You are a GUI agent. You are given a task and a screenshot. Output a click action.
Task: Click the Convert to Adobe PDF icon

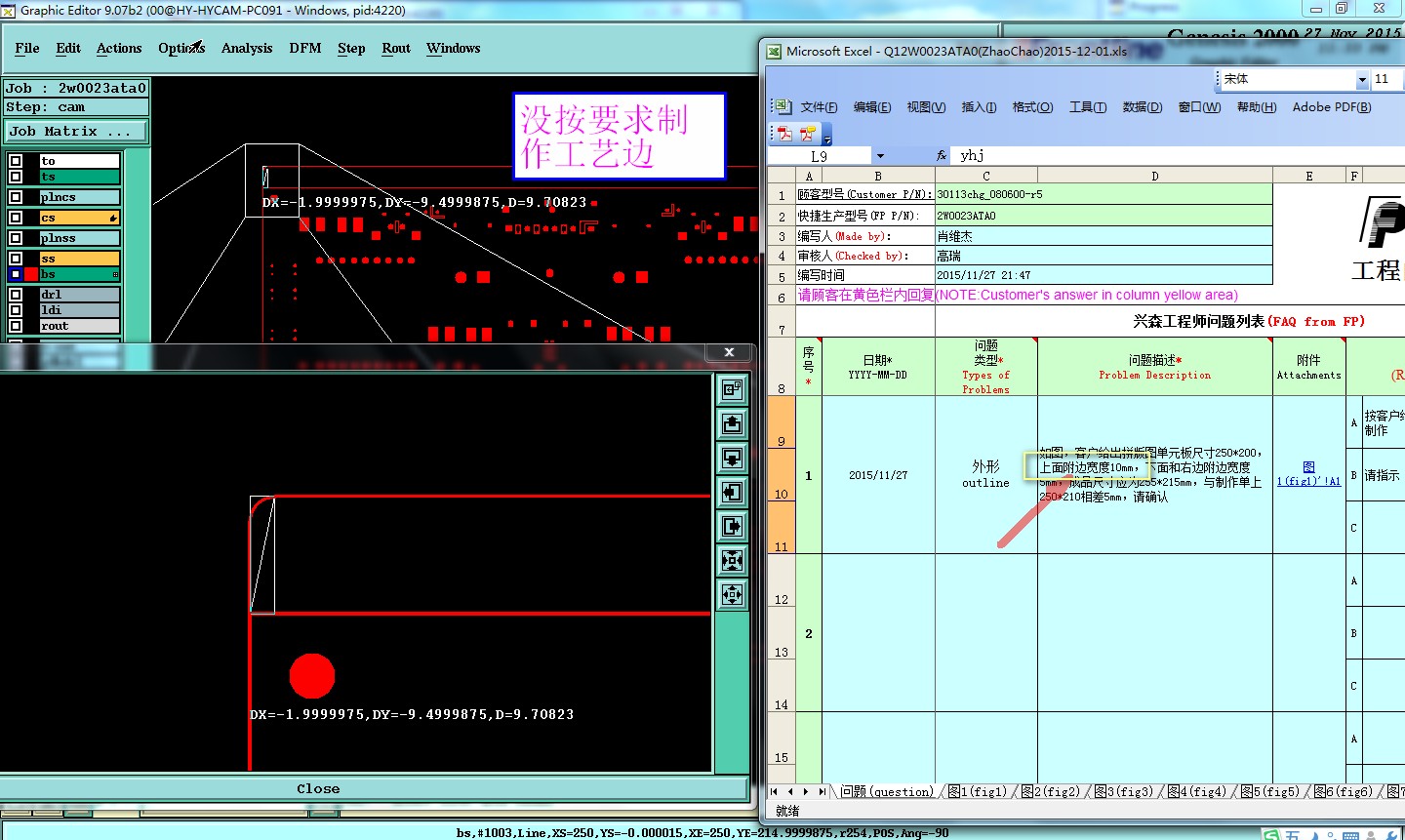[x=784, y=133]
